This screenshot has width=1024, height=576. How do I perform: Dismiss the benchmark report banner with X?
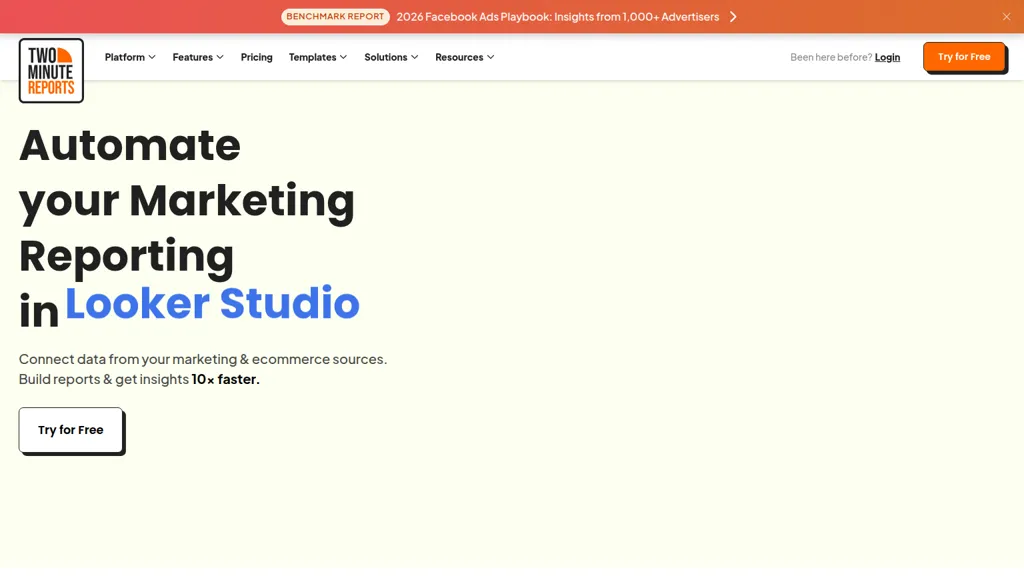(1006, 17)
